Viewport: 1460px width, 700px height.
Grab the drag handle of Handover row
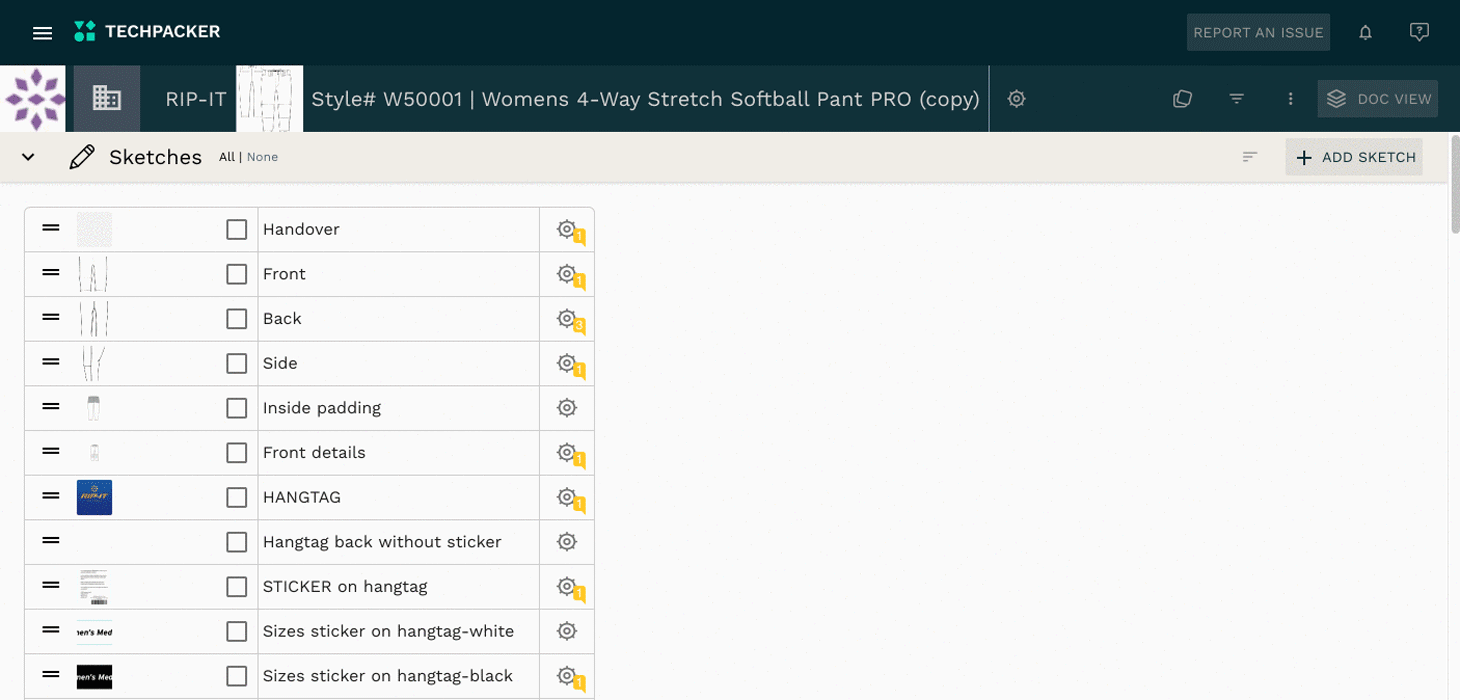[51, 228]
